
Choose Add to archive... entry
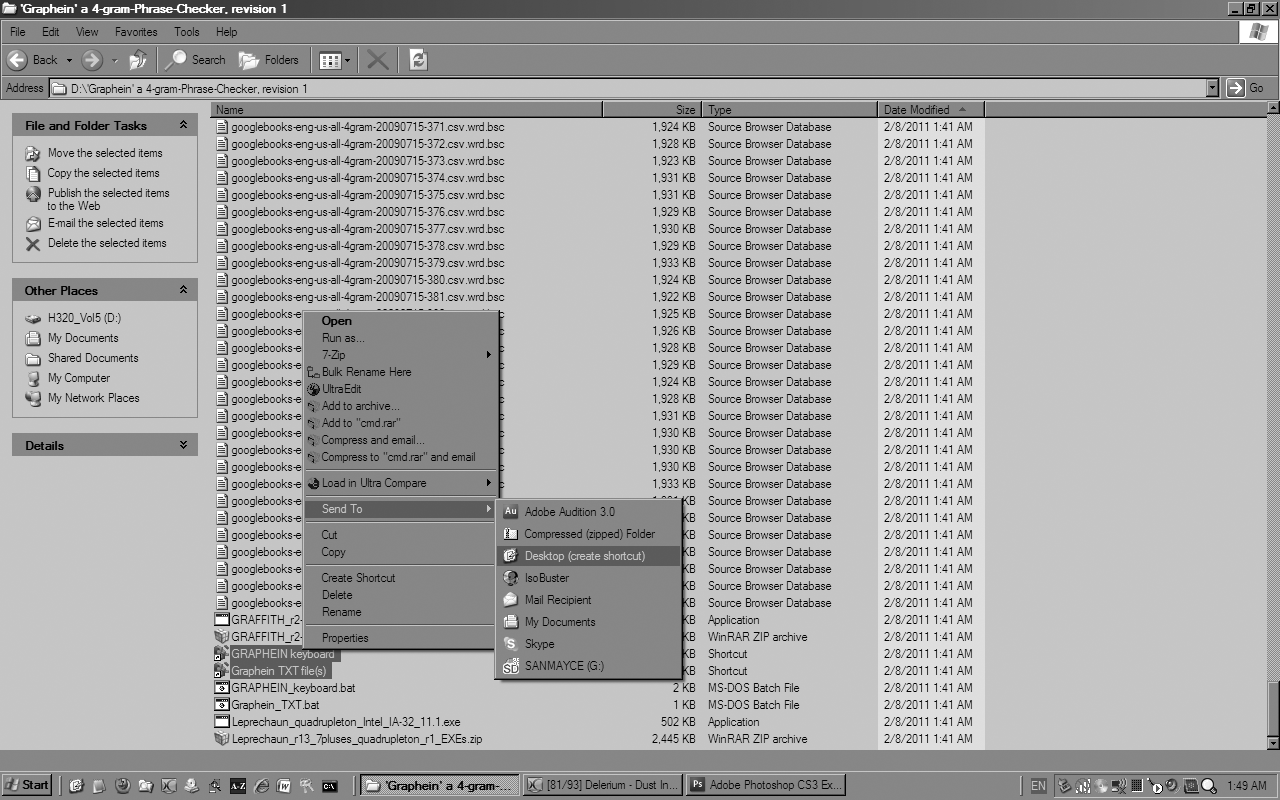(x=400, y=406)
